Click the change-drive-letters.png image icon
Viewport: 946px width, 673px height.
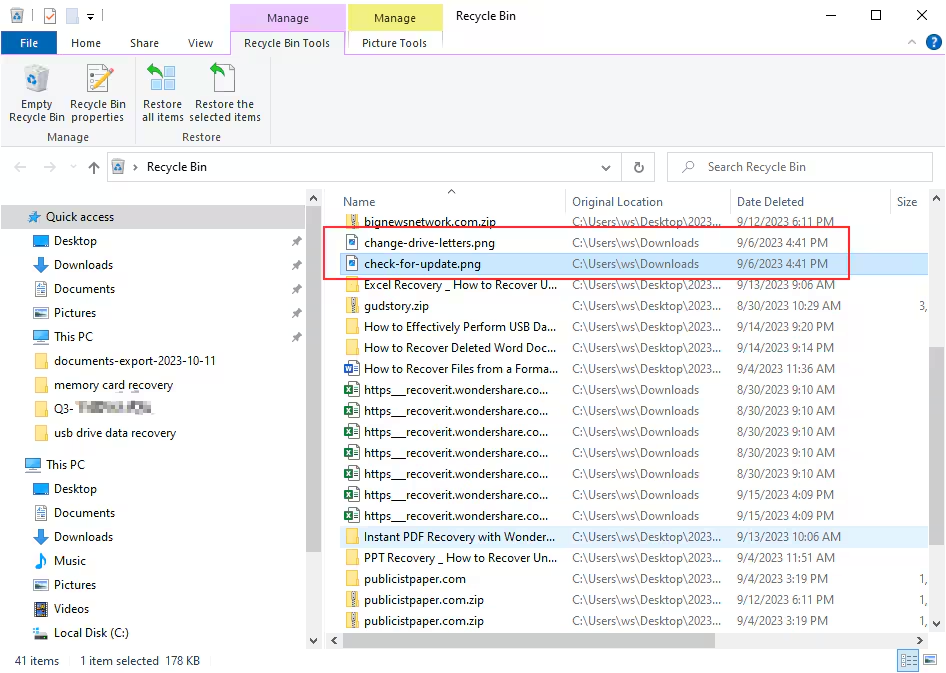tap(352, 243)
